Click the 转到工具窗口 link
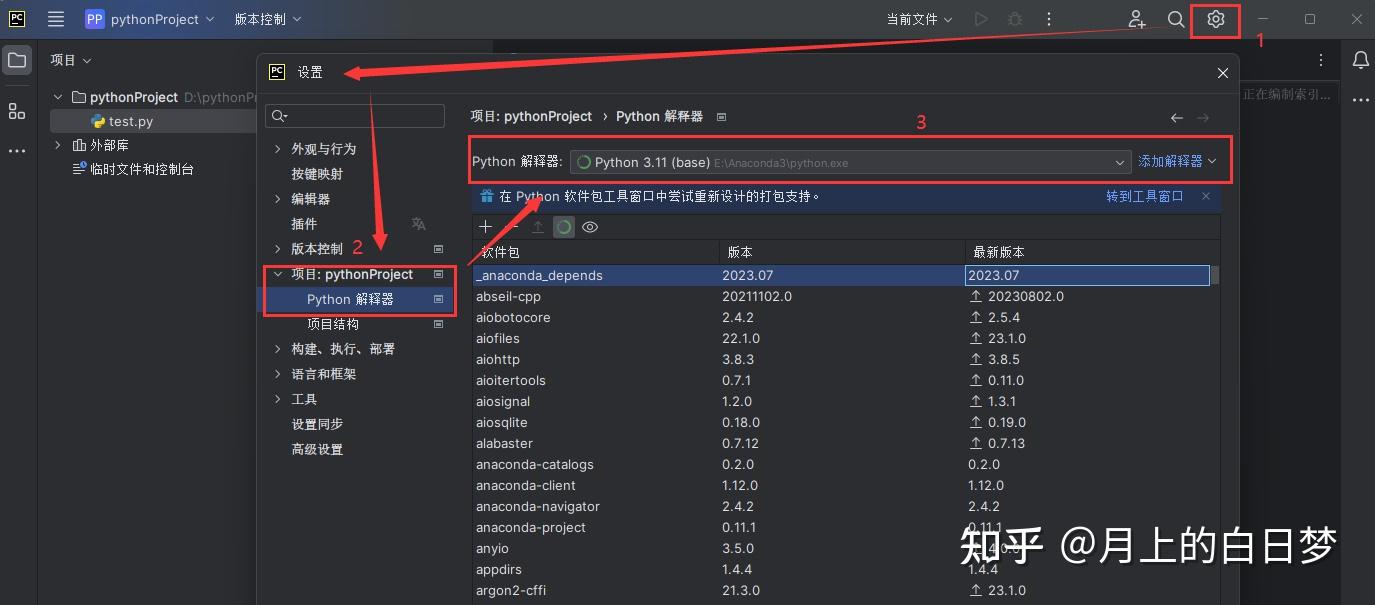 tap(1144, 196)
